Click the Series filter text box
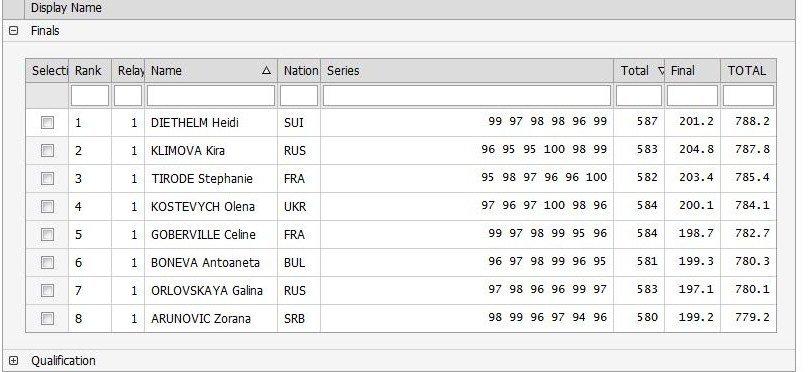The width and height of the screenshot is (810, 372). click(x=467, y=96)
